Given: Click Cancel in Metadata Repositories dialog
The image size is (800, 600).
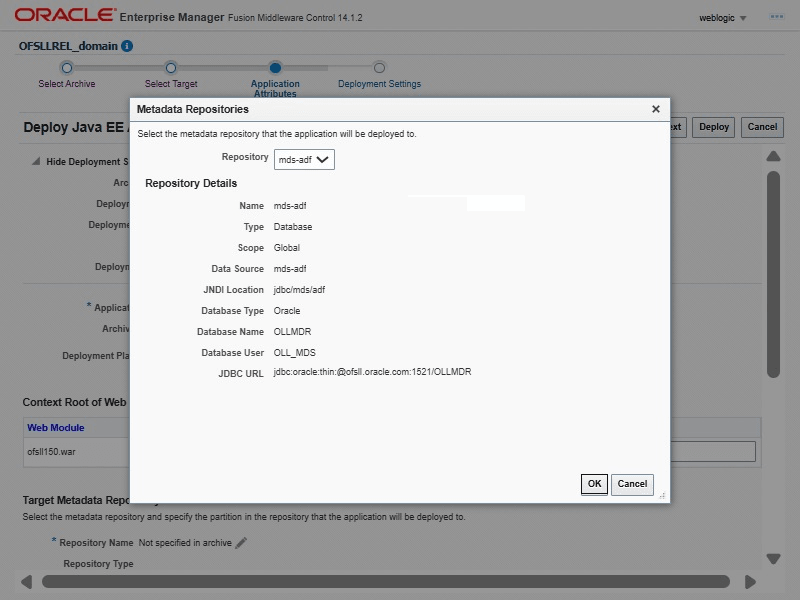Looking at the screenshot, I should coord(632,484).
